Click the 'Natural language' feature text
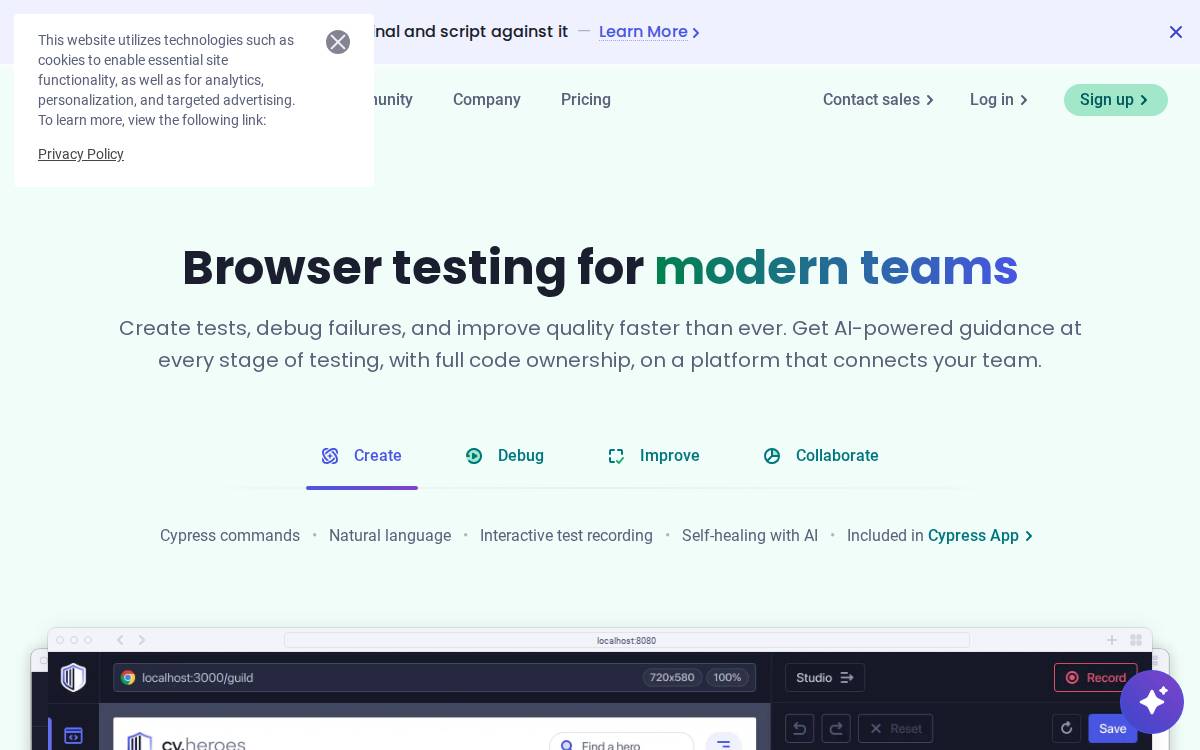 (x=390, y=536)
